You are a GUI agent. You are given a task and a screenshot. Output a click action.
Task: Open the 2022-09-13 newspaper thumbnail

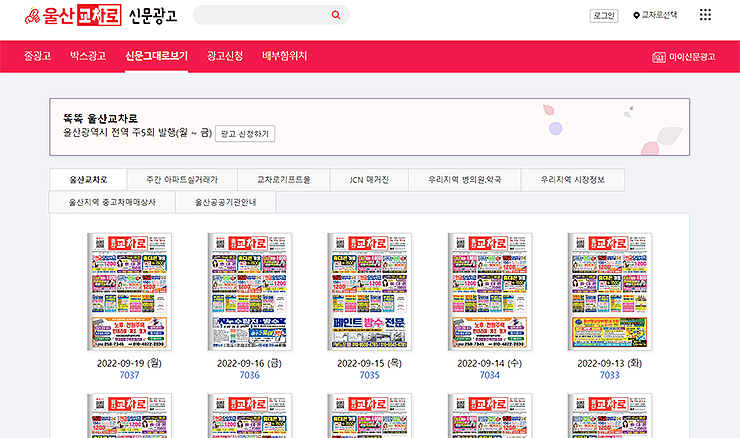610,292
